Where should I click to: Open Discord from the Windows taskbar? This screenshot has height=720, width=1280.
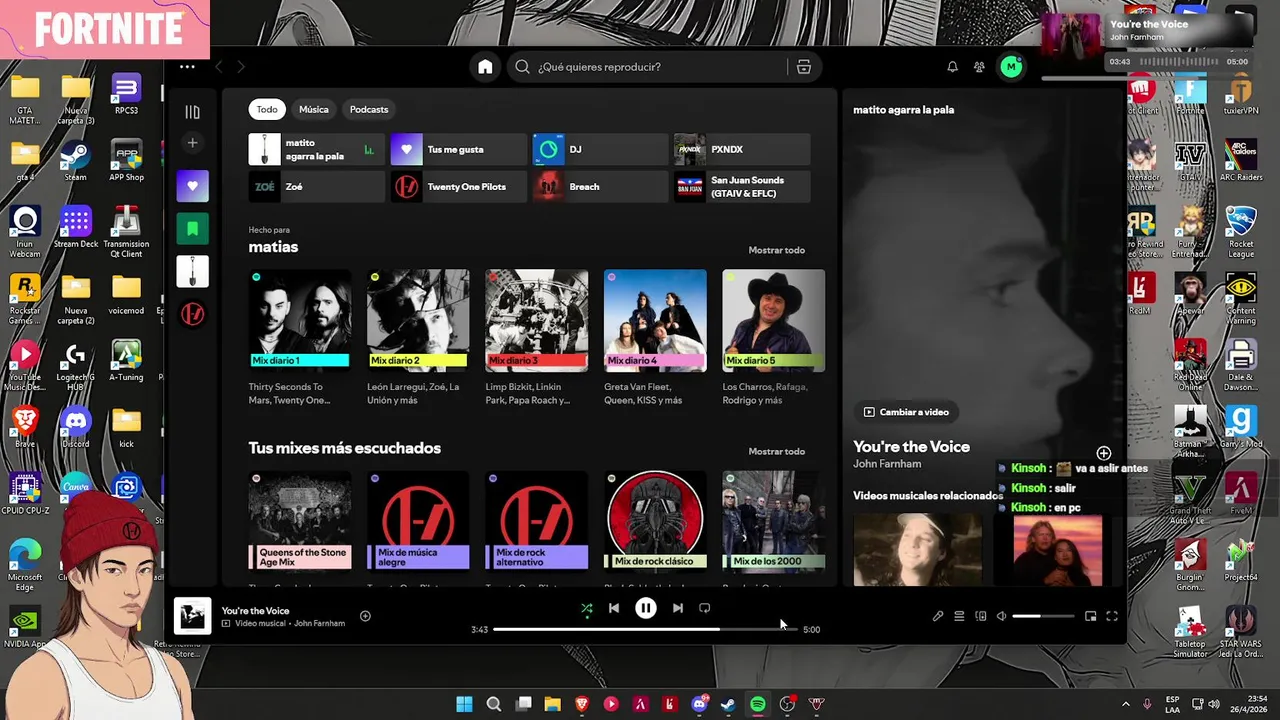click(x=700, y=704)
